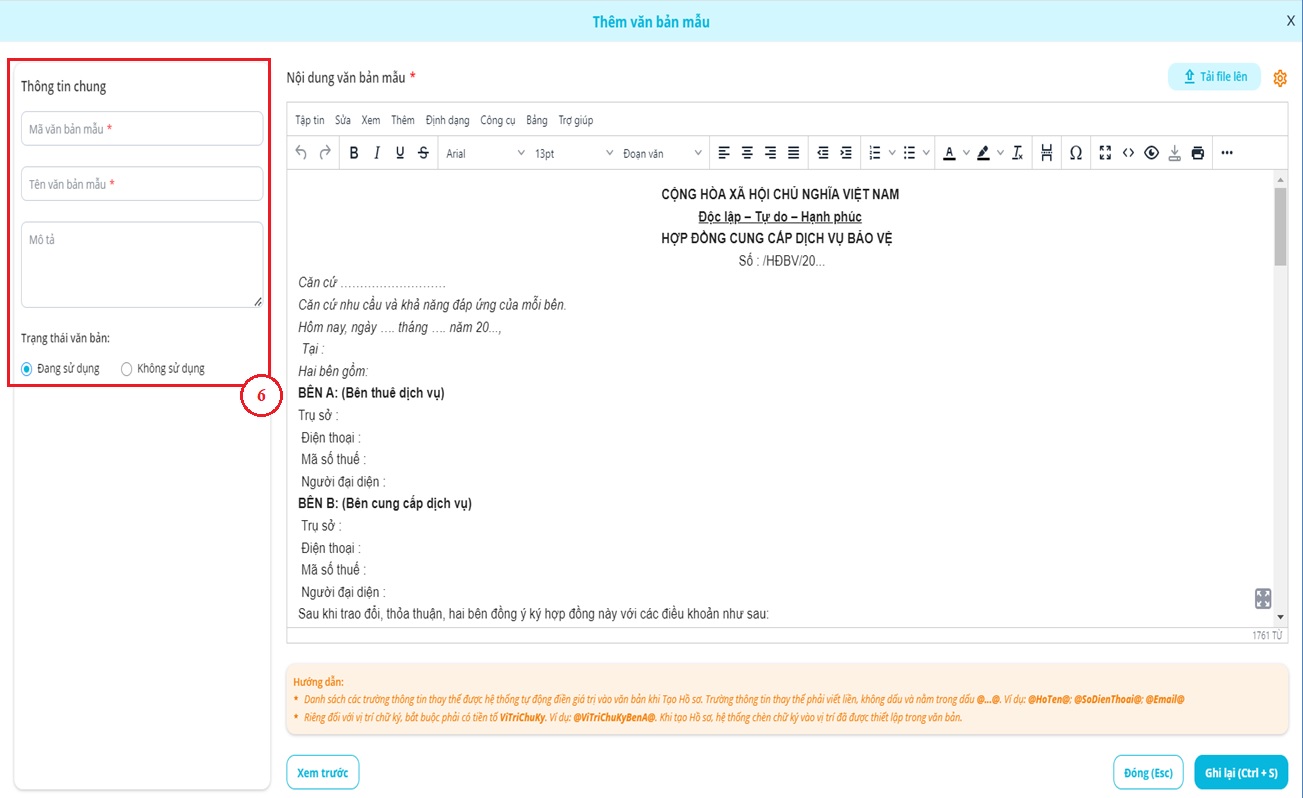Screen dimensions: 1303x798
Task: Apply strikethrough text formatting
Action: pyautogui.click(x=423, y=153)
